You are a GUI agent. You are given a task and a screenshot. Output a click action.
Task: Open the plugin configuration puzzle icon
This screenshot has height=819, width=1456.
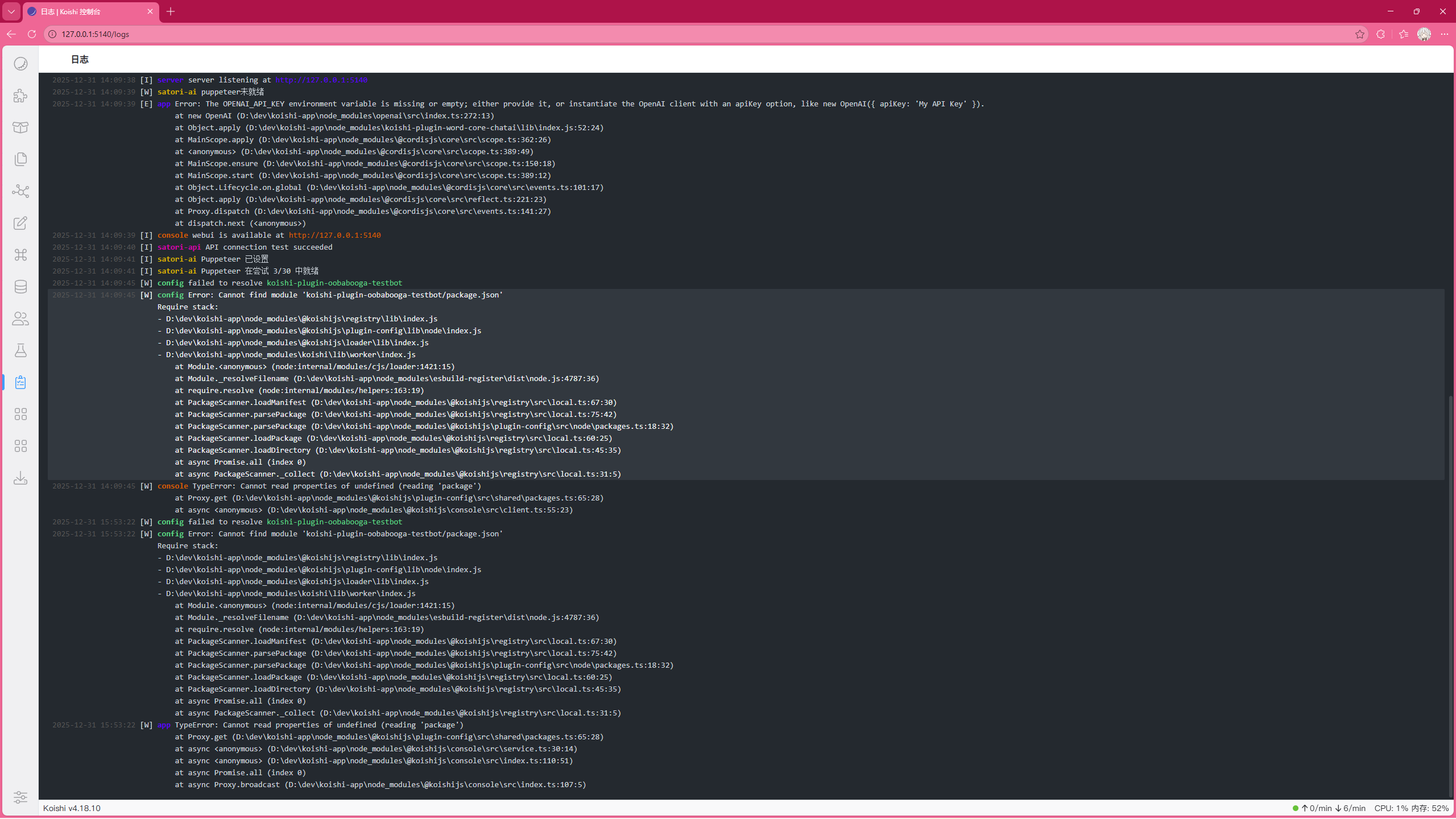[20, 96]
